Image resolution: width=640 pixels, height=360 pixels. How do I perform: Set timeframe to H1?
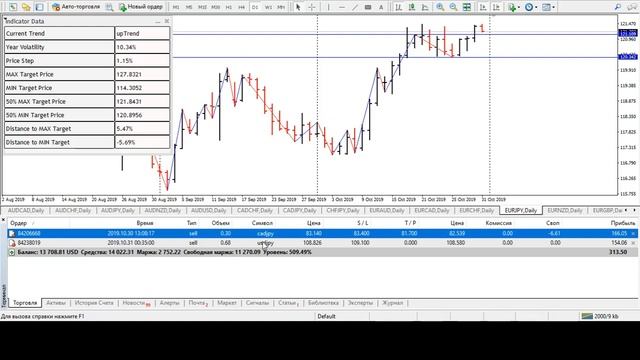229,7
